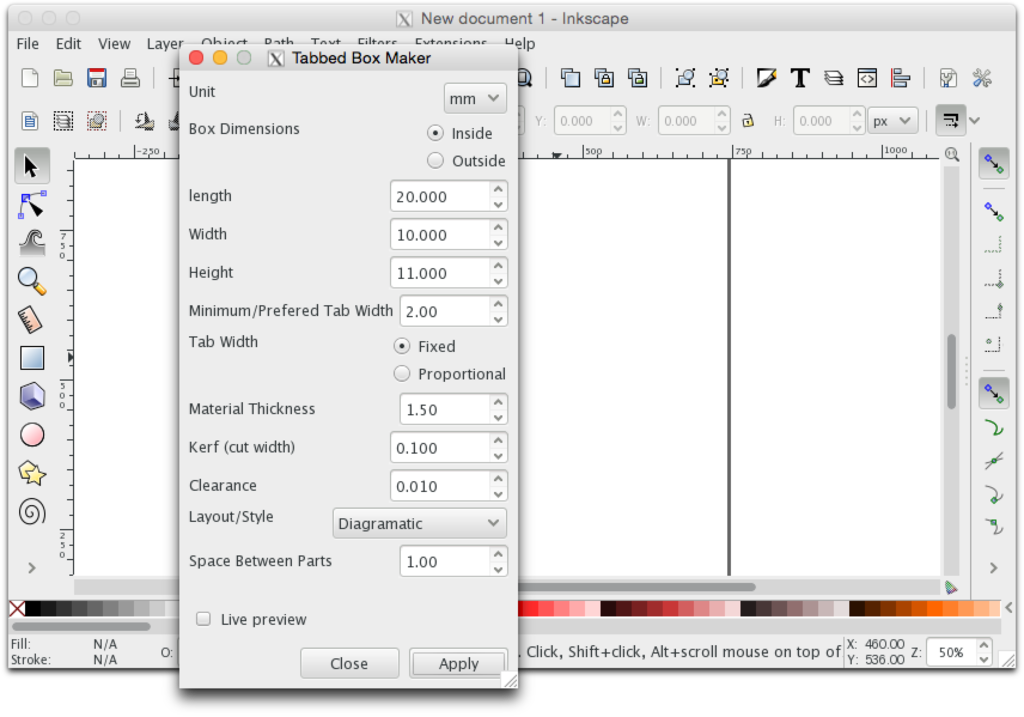Viewport: 1024px width, 717px height.
Task: Open the Edit menu
Action: (68, 44)
